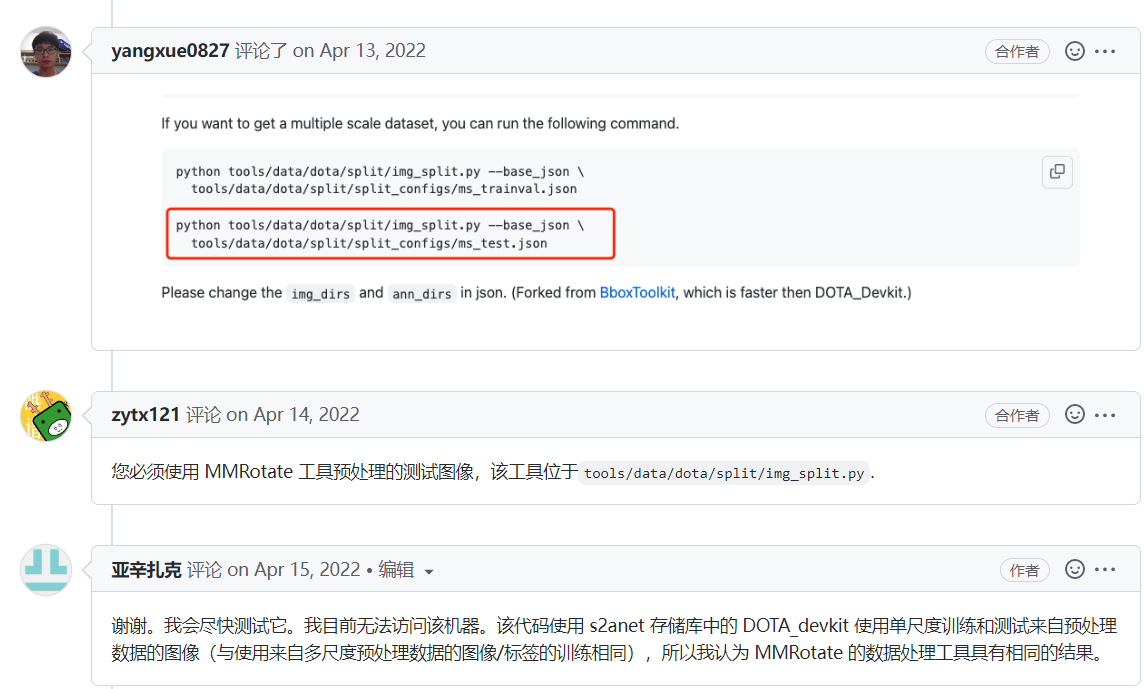Open 亚辛扎克 username link
The image size is (1144, 689).
coord(146,569)
